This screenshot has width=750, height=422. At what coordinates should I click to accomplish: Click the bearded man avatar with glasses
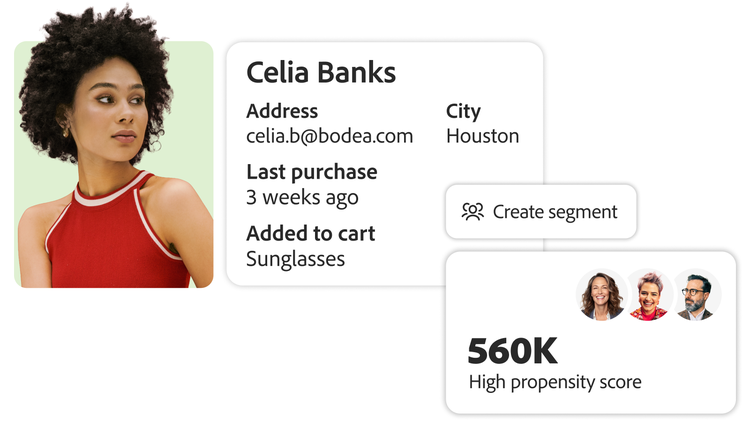[x=696, y=295]
